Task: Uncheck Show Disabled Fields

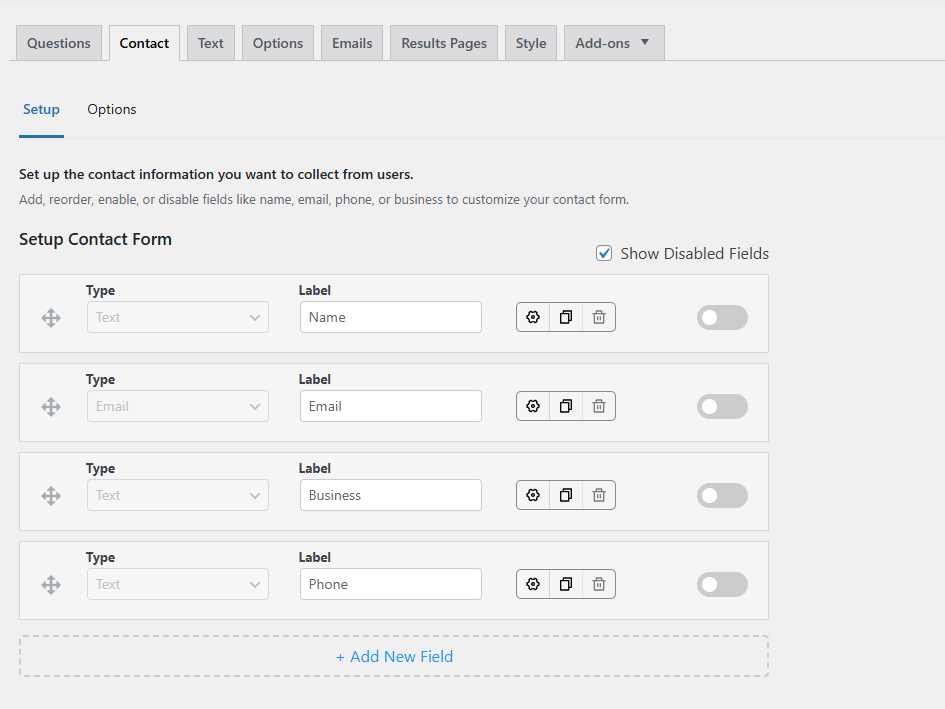Action: click(x=604, y=253)
